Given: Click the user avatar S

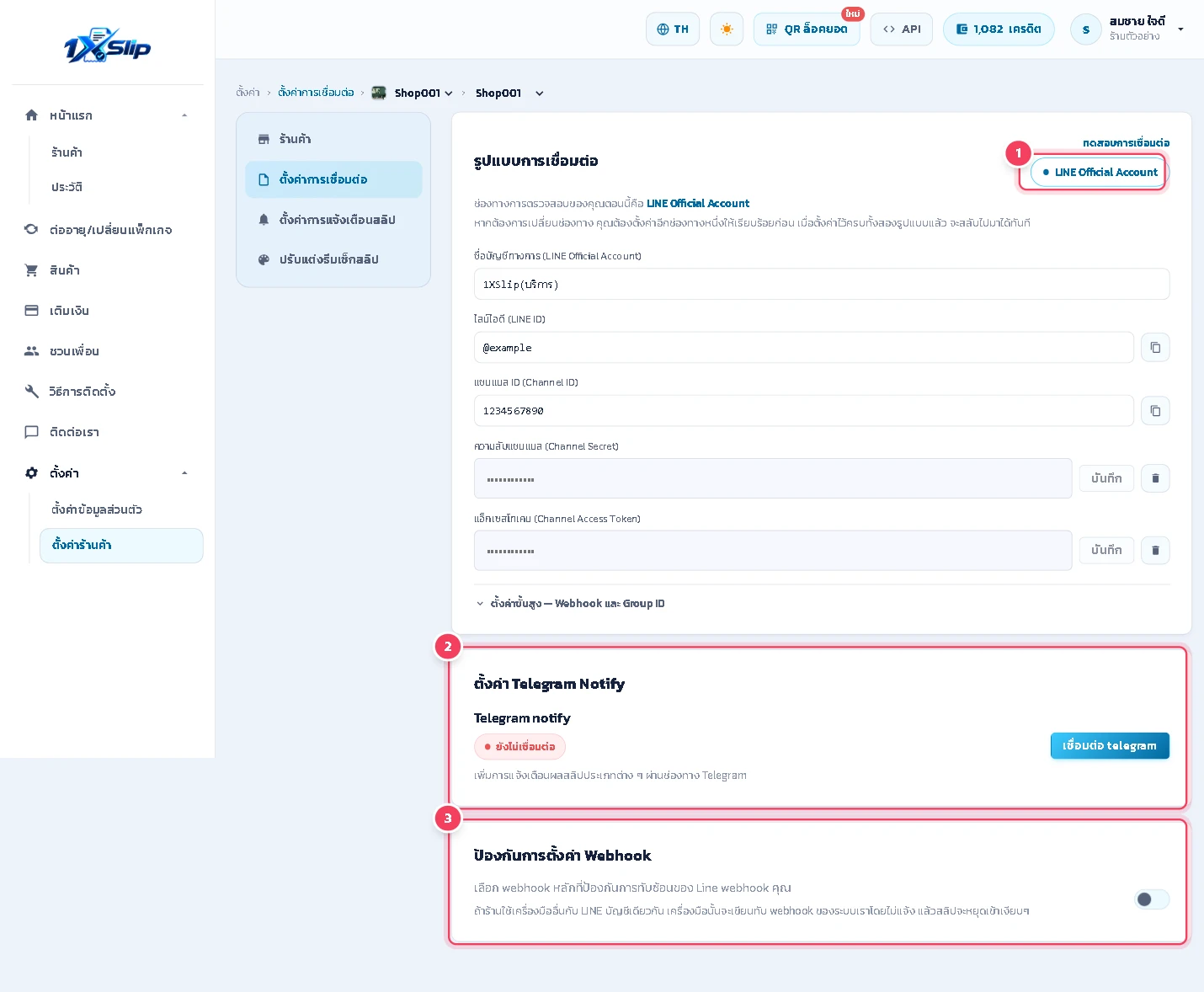Looking at the screenshot, I should 1086,29.
